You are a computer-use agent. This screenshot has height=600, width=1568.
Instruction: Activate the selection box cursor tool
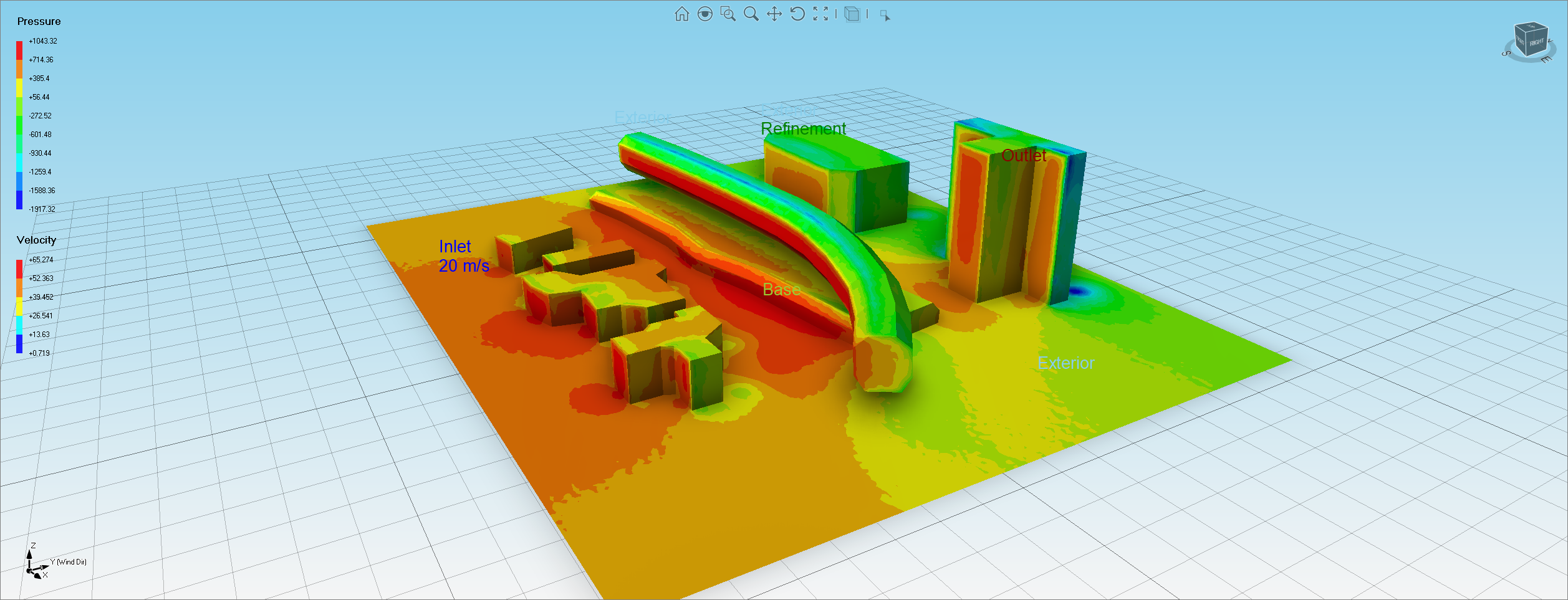point(885,16)
